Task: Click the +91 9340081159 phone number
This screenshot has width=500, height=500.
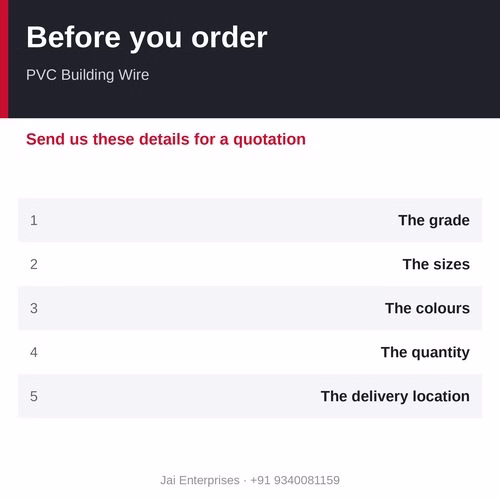Action: click(x=295, y=480)
